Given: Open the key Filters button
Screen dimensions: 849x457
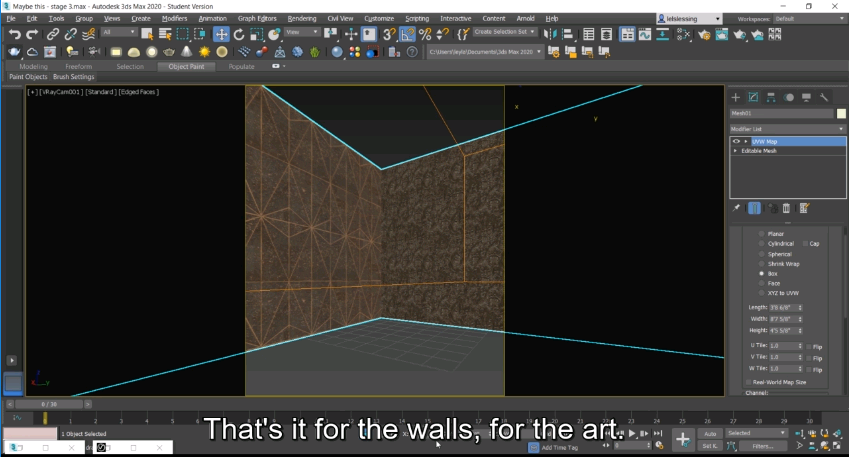Looking at the screenshot, I should click(x=762, y=446).
